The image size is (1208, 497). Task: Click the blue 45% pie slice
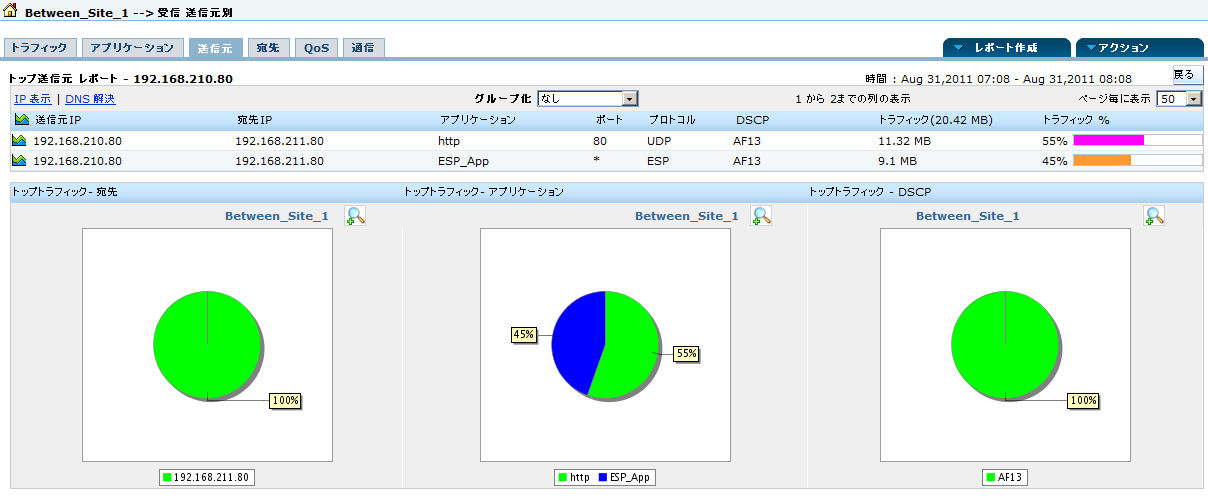(x=575, y=340)
